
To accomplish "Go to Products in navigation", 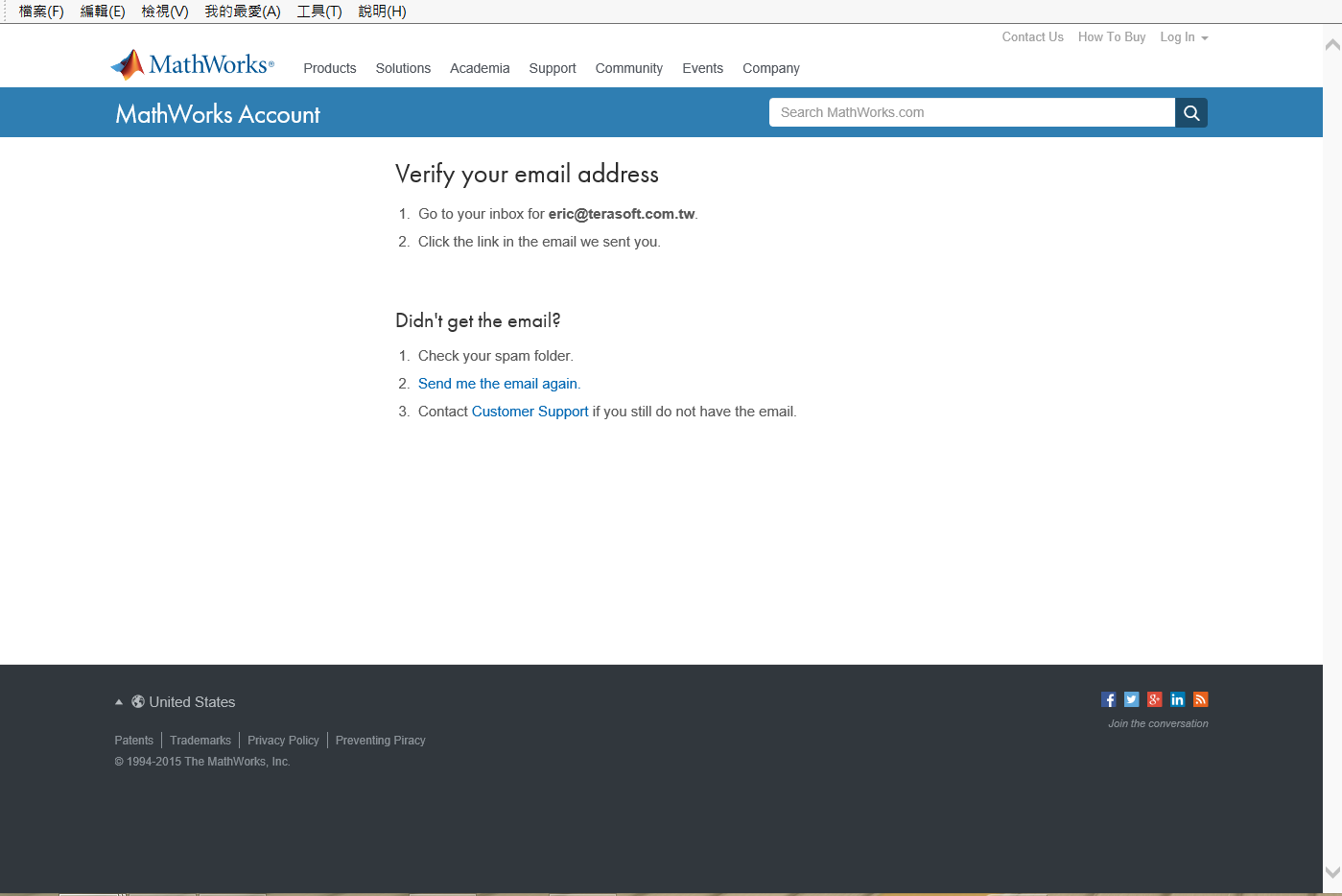I will pos(330,68).
